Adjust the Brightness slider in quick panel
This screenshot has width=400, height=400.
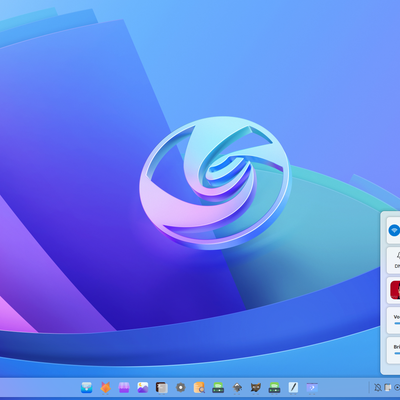pyautogui.click(x=397, y=353)
